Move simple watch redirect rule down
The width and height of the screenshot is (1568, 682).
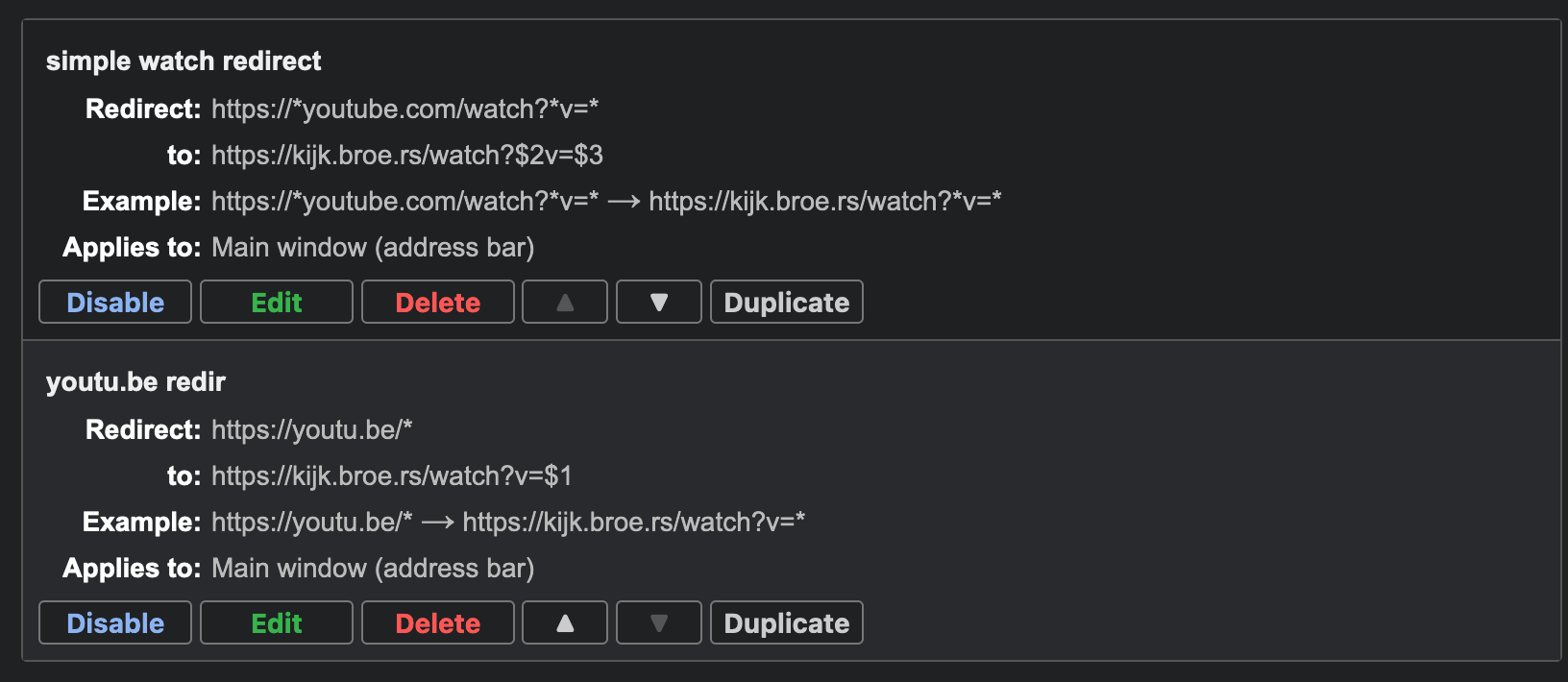pos(659,303)
